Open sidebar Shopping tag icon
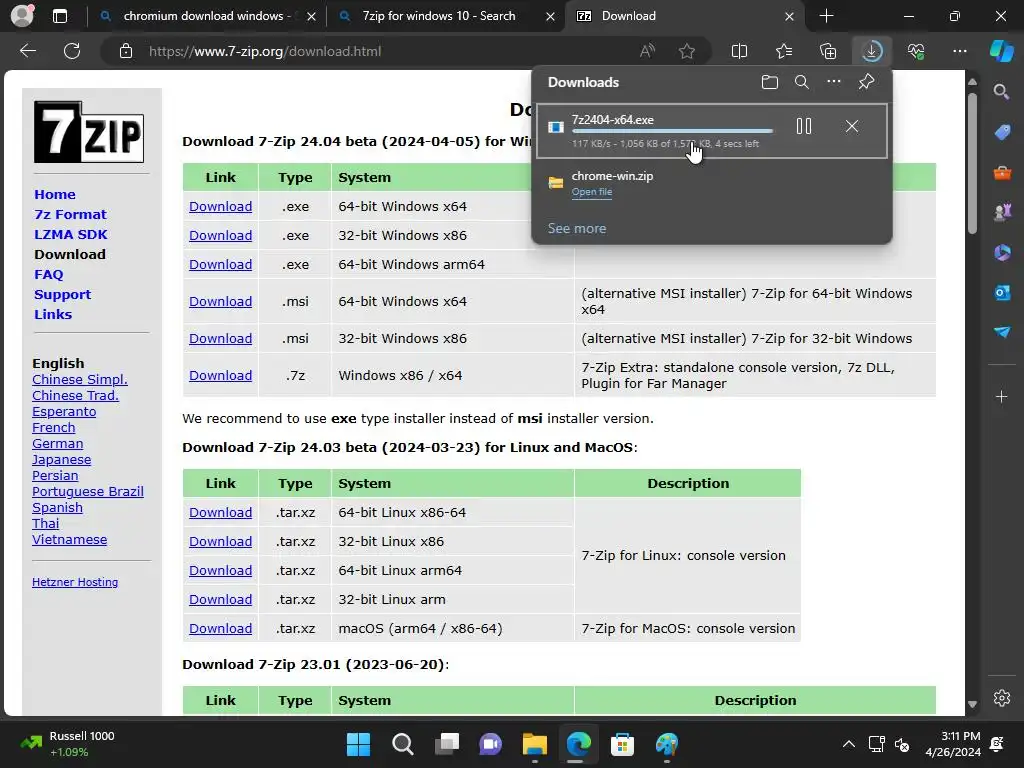Viewport: 1024px width, 768px height. (x=1002, y=133)
